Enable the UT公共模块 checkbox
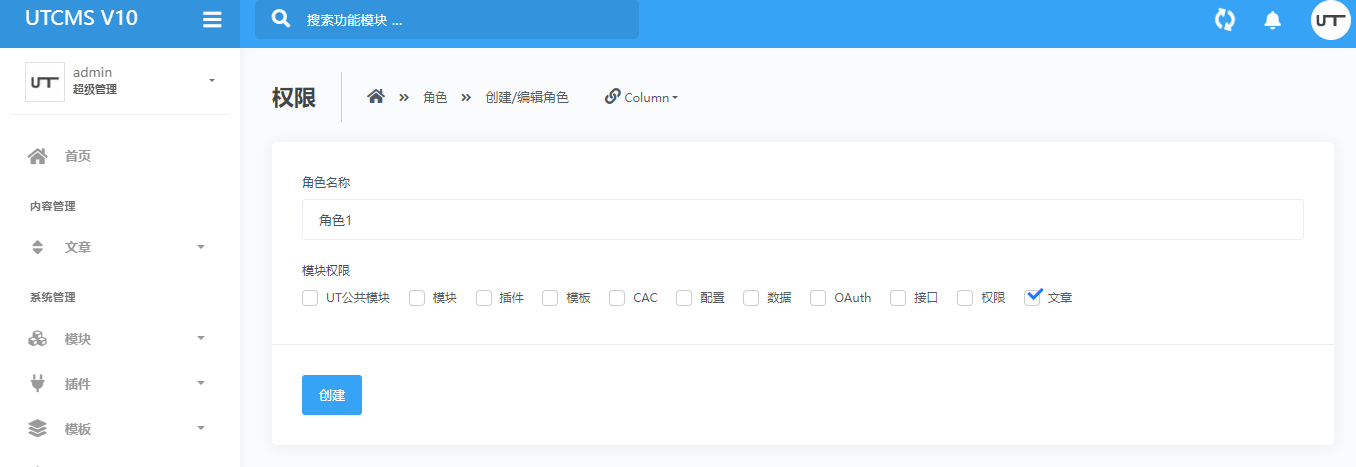 310,298
